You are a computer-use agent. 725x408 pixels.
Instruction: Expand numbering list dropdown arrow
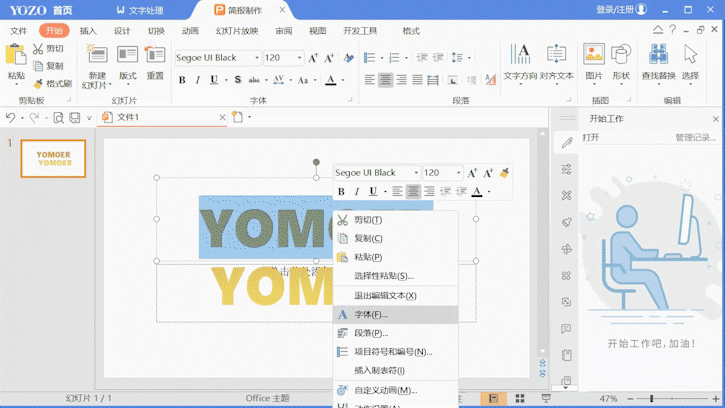coord(406,58)
